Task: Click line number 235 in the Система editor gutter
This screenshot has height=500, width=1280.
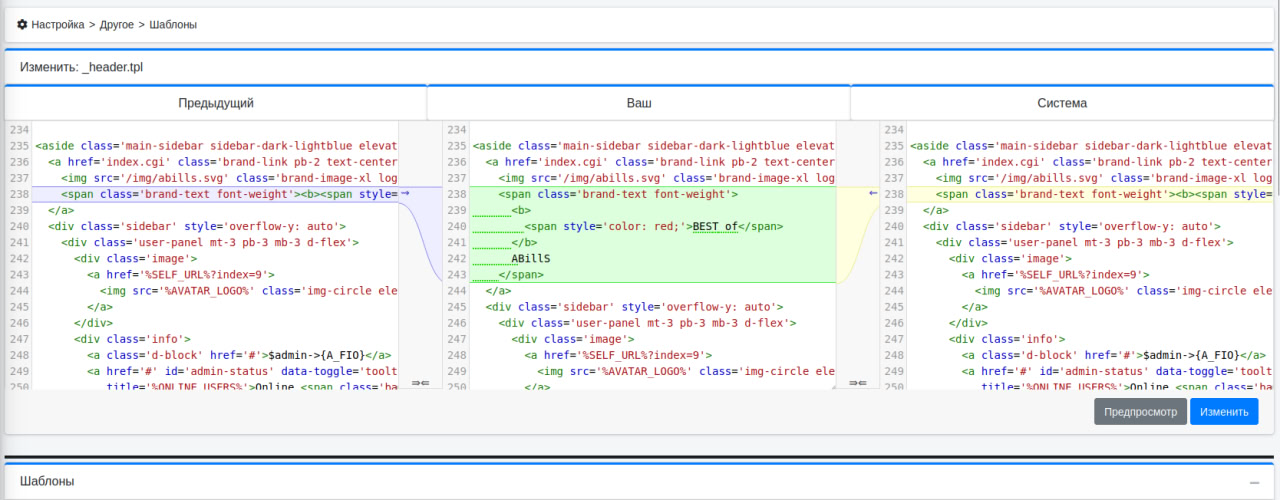Action: 894,146
